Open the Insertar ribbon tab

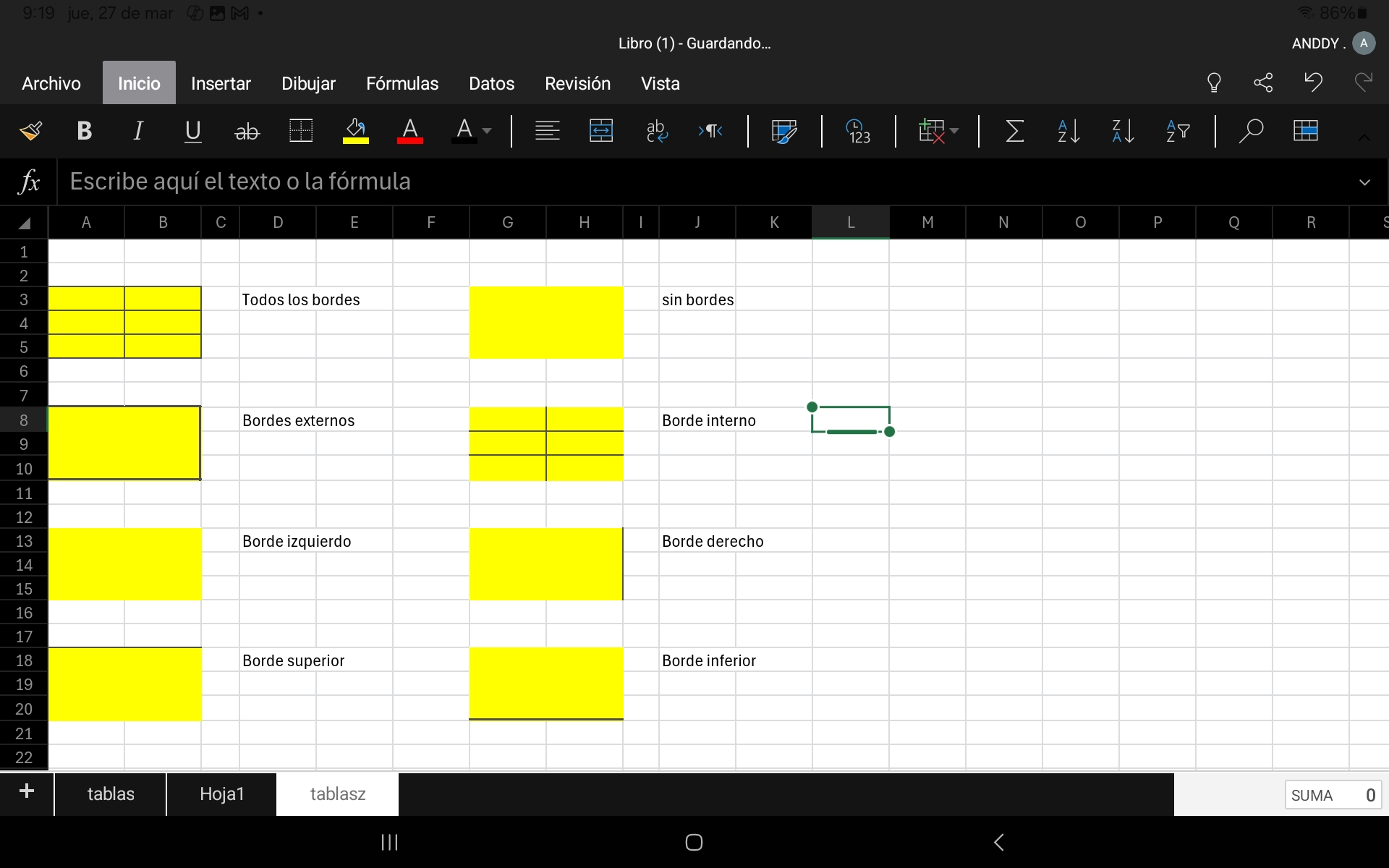pos(221,83)
